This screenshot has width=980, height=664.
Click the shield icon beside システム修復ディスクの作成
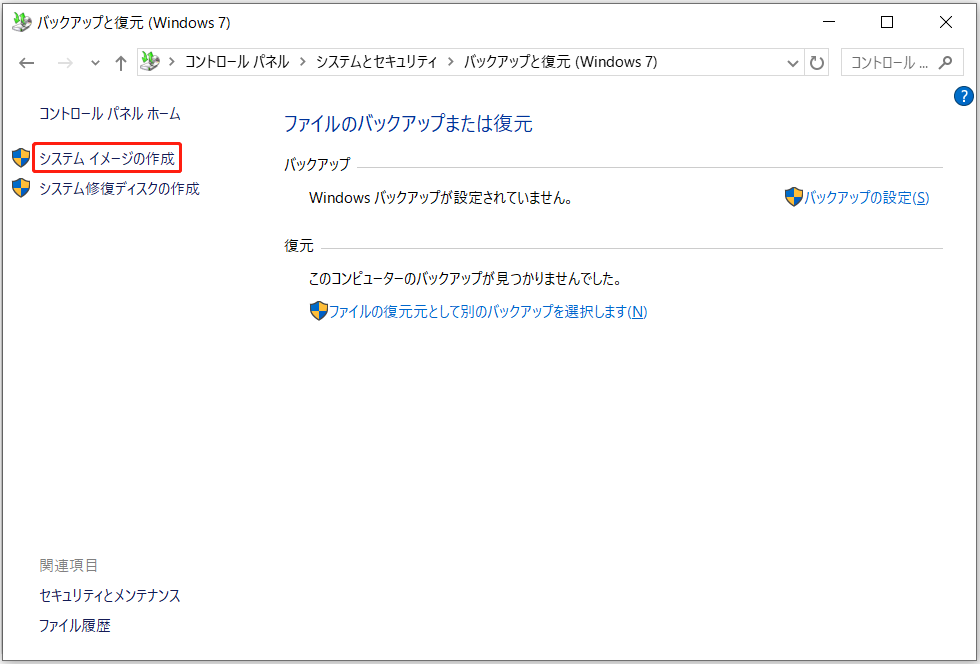click(21, 187)
